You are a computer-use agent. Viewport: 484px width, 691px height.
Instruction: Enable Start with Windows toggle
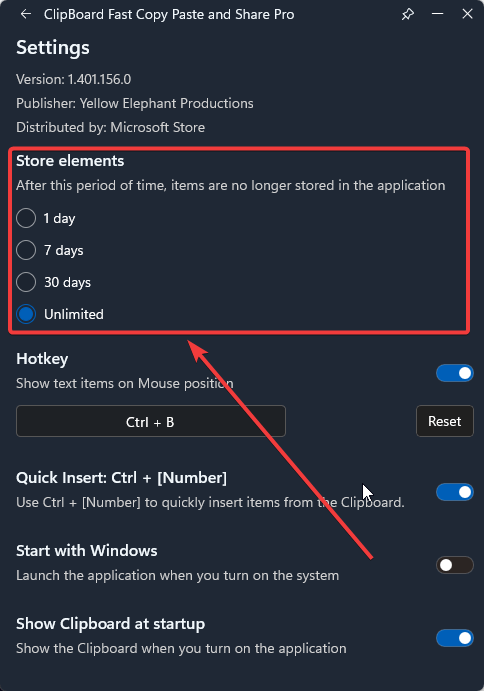pyautogui.click(x=455, y=565)
